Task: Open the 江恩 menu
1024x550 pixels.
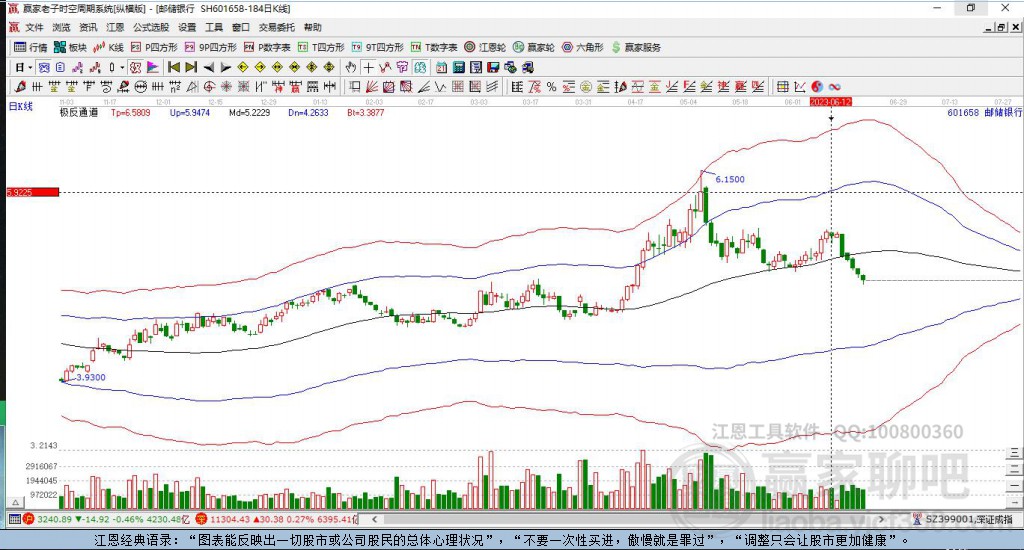Action: [x=115, y=27]
